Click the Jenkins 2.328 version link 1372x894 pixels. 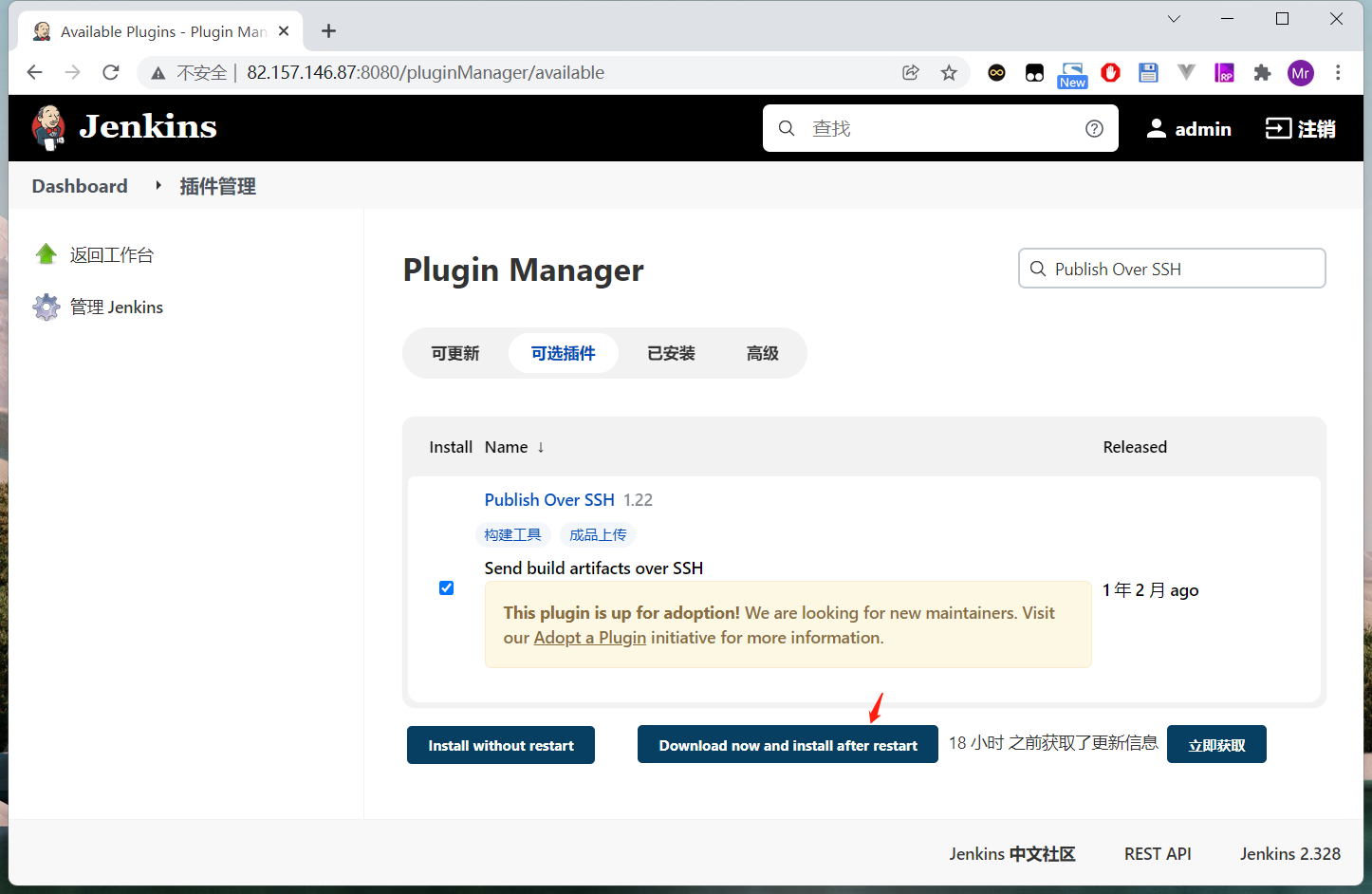point(1290,854)
